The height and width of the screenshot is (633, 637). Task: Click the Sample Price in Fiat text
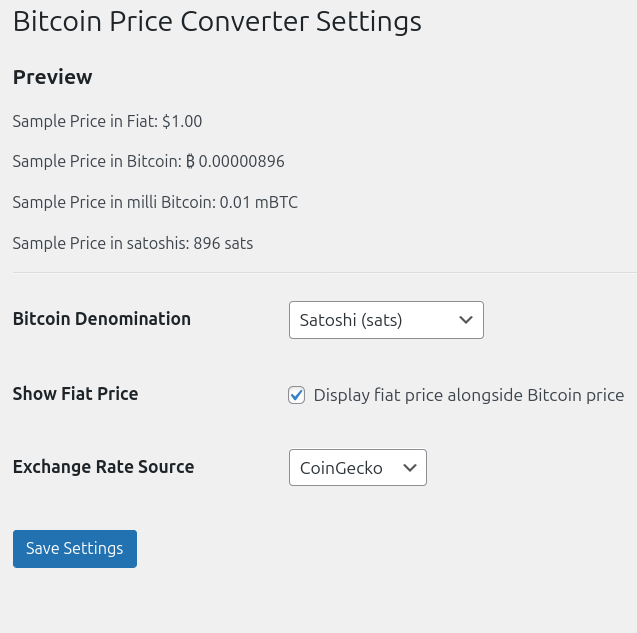pos(85,121)
